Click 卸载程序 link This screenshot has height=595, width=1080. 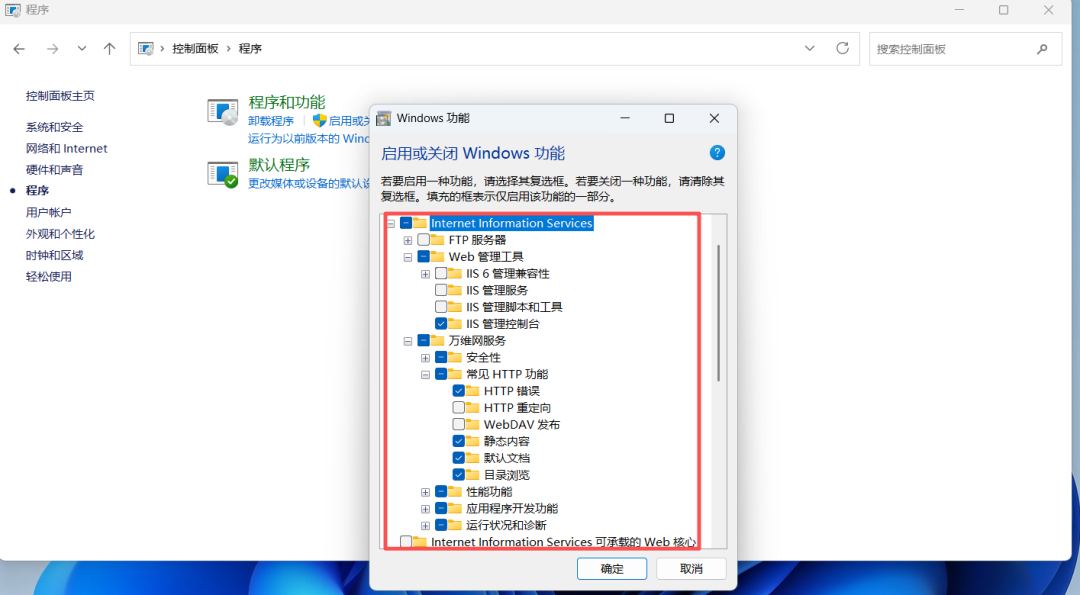[271, 121]
